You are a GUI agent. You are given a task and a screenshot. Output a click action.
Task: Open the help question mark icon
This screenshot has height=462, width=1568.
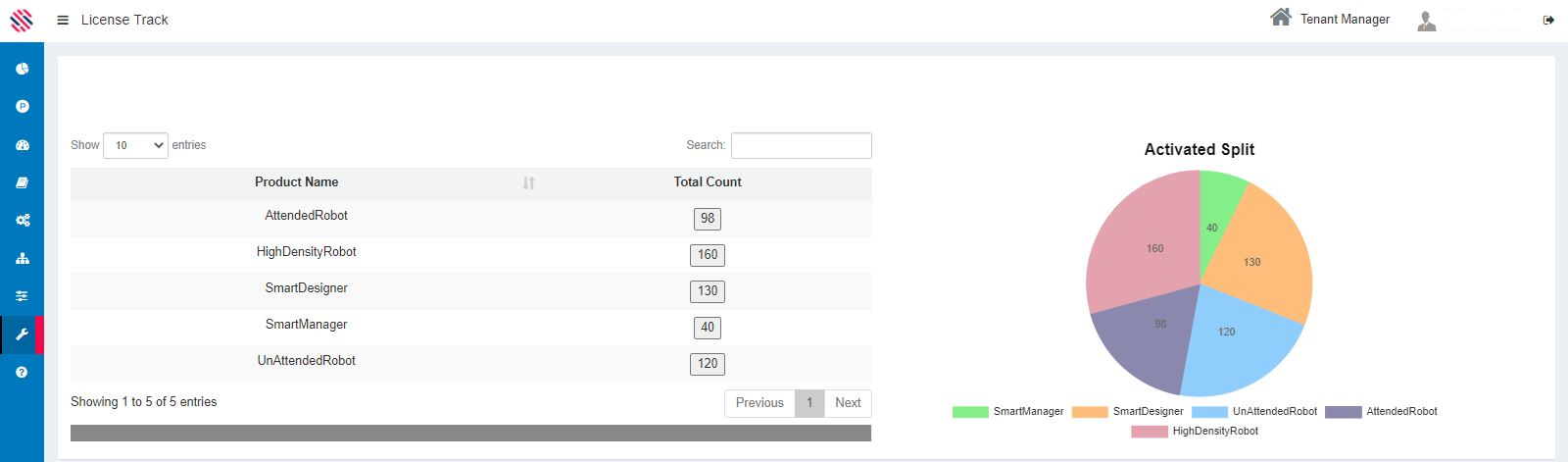pos(23,373)
